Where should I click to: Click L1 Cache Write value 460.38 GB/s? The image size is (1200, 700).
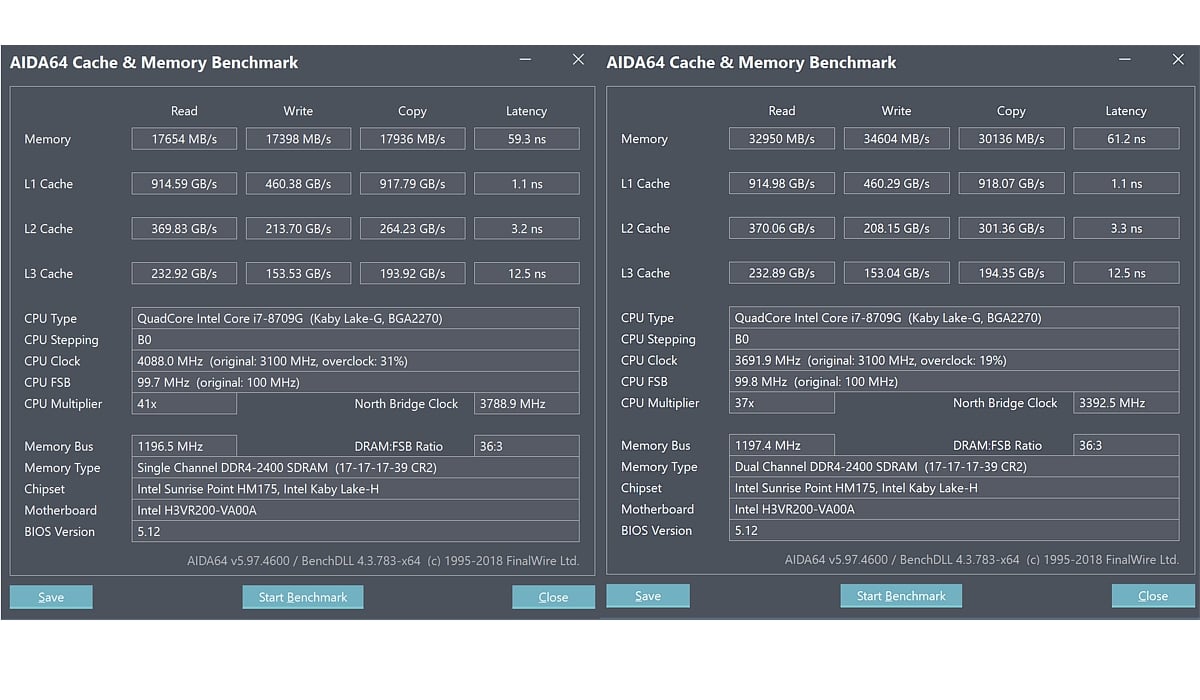tap(298, 184)
